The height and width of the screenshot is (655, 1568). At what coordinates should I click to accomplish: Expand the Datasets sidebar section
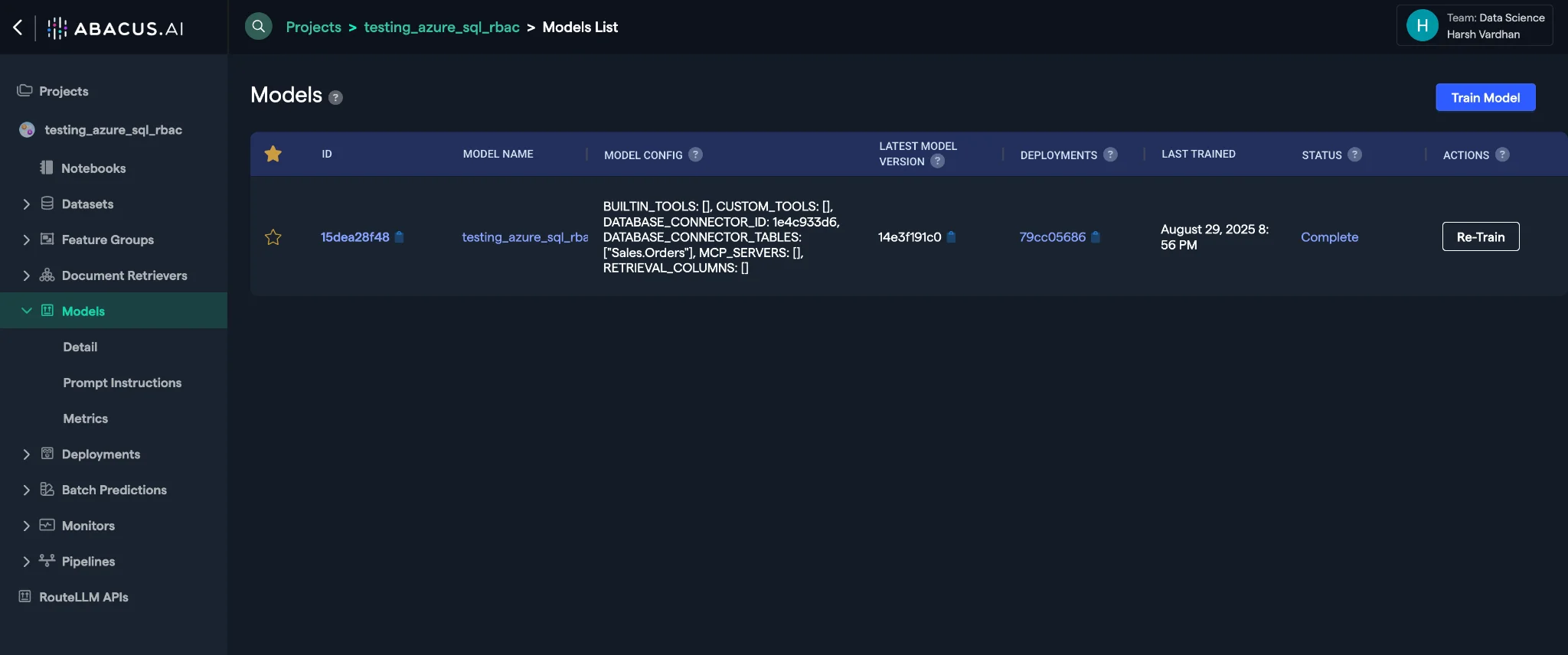point(27,204)
